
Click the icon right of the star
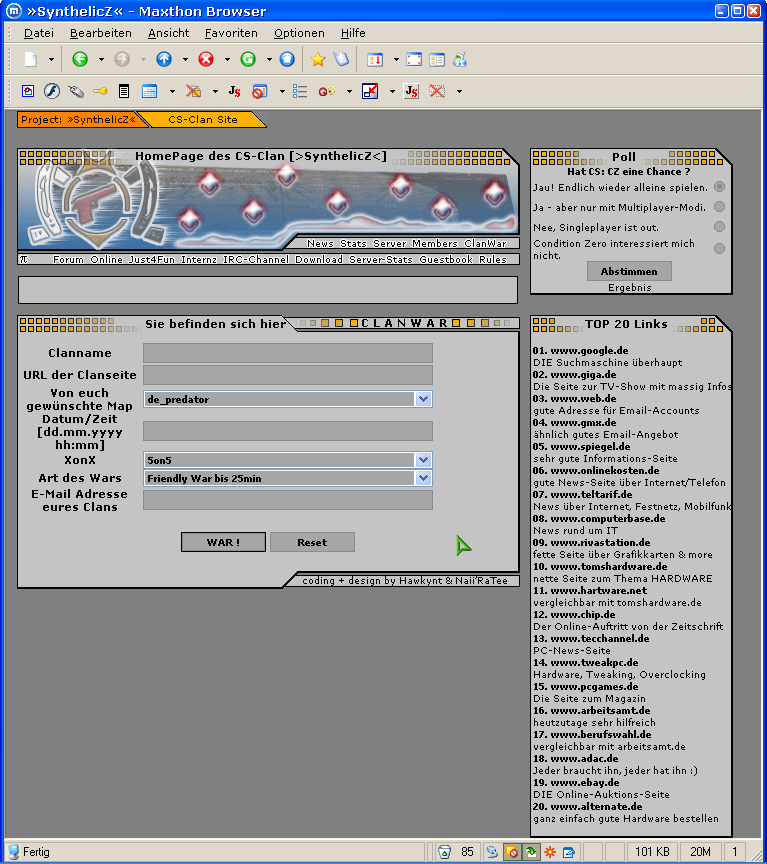[x=341, y=59]
